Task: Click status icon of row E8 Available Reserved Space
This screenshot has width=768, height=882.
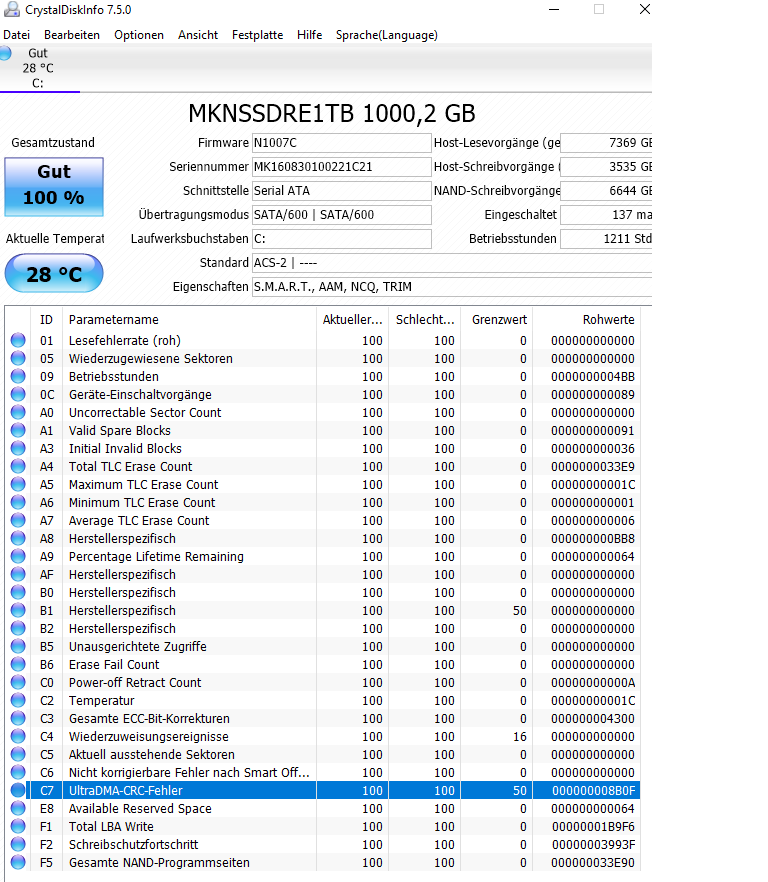Action: pos(18,808)
